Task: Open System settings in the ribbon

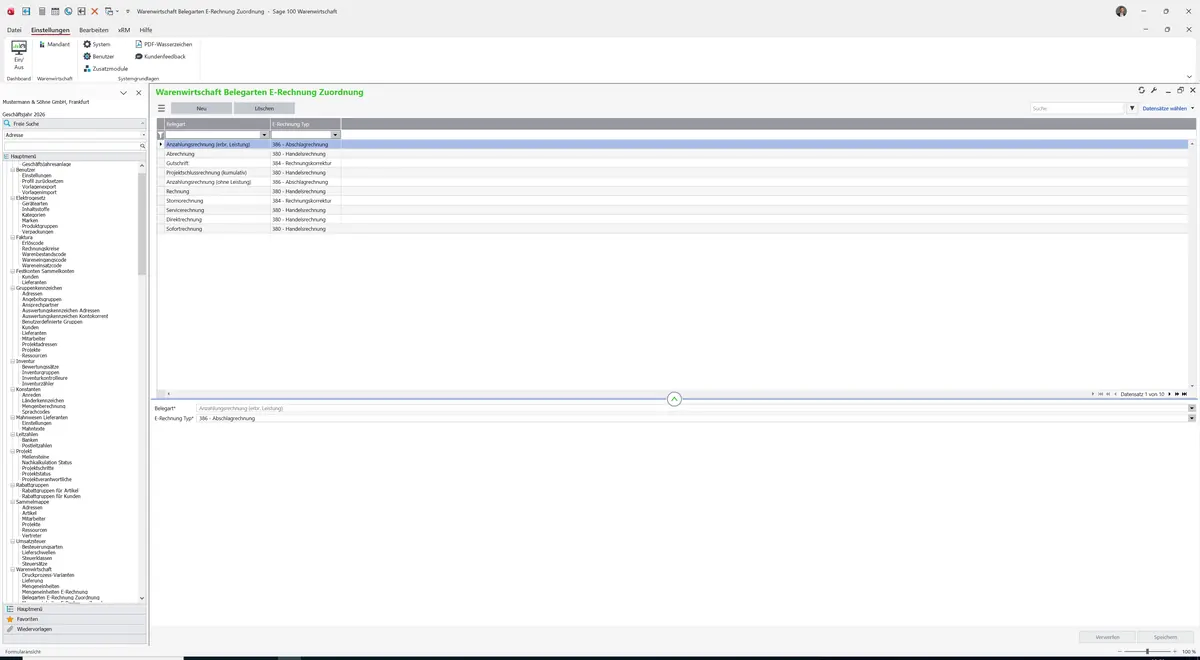Action: [x=97, y=44]
